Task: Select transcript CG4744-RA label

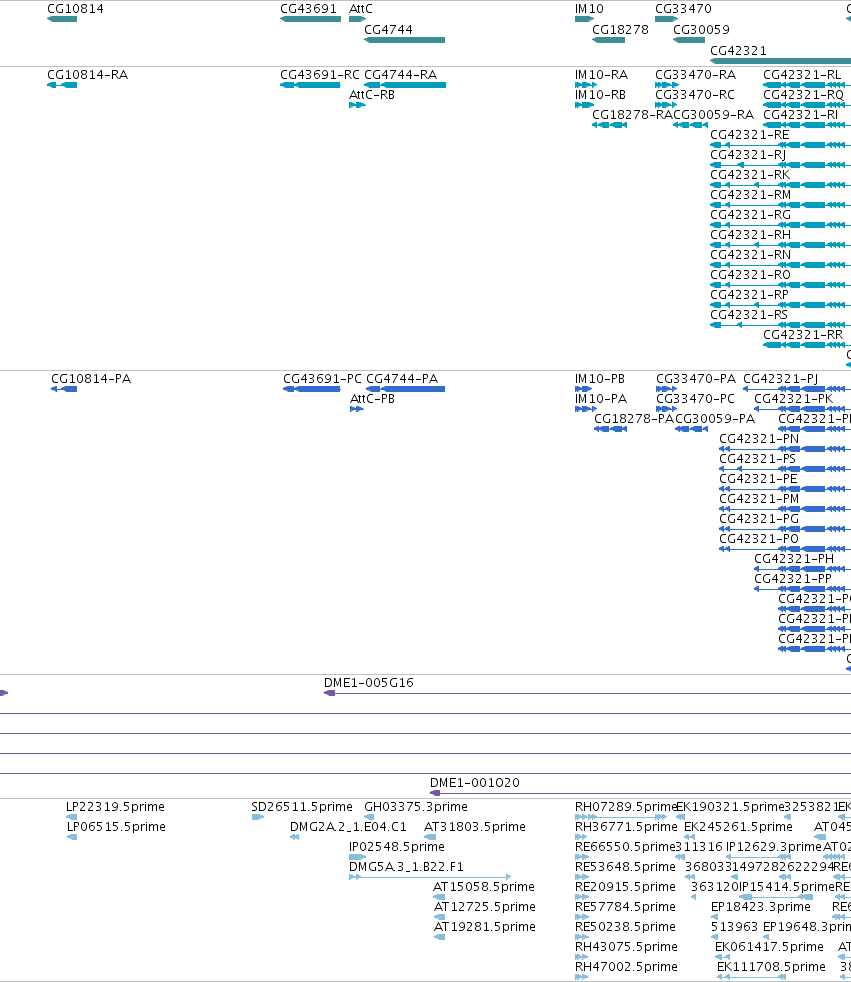Action: (401, 75)
